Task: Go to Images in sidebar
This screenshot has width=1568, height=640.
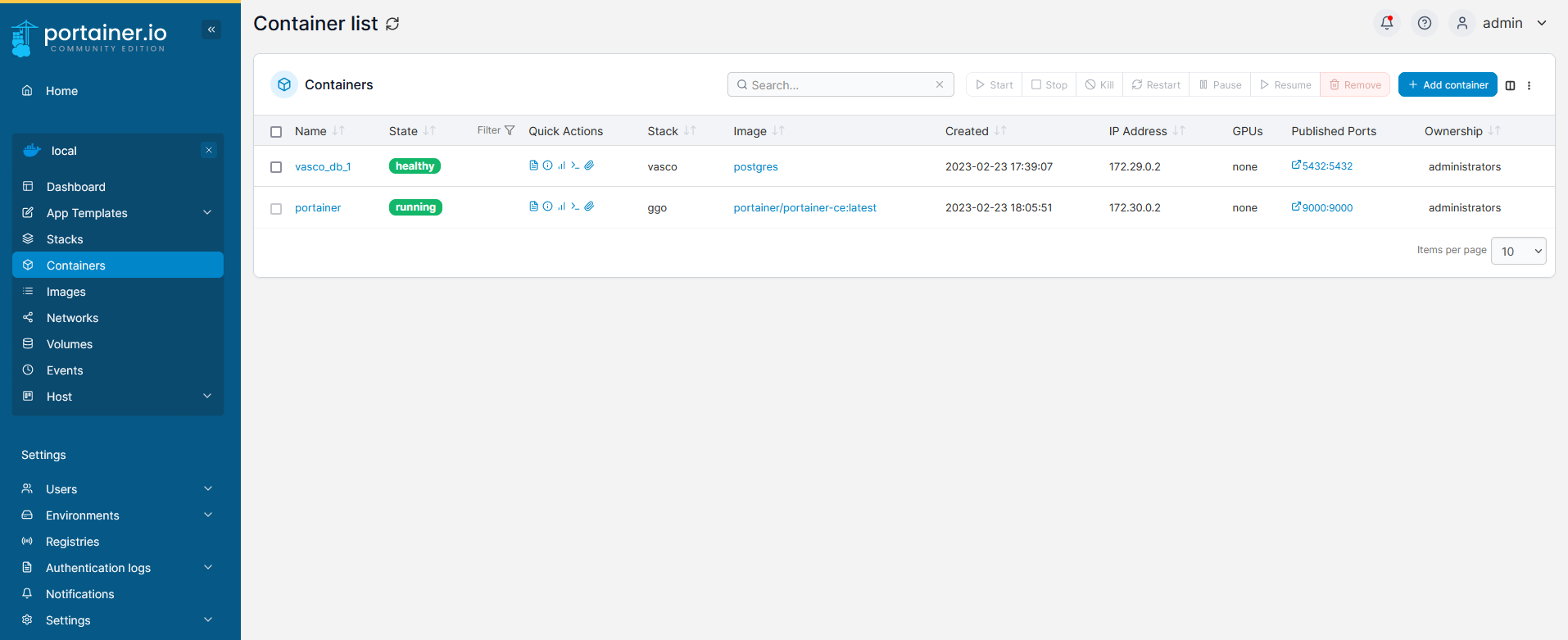Action: pos(66,292)
